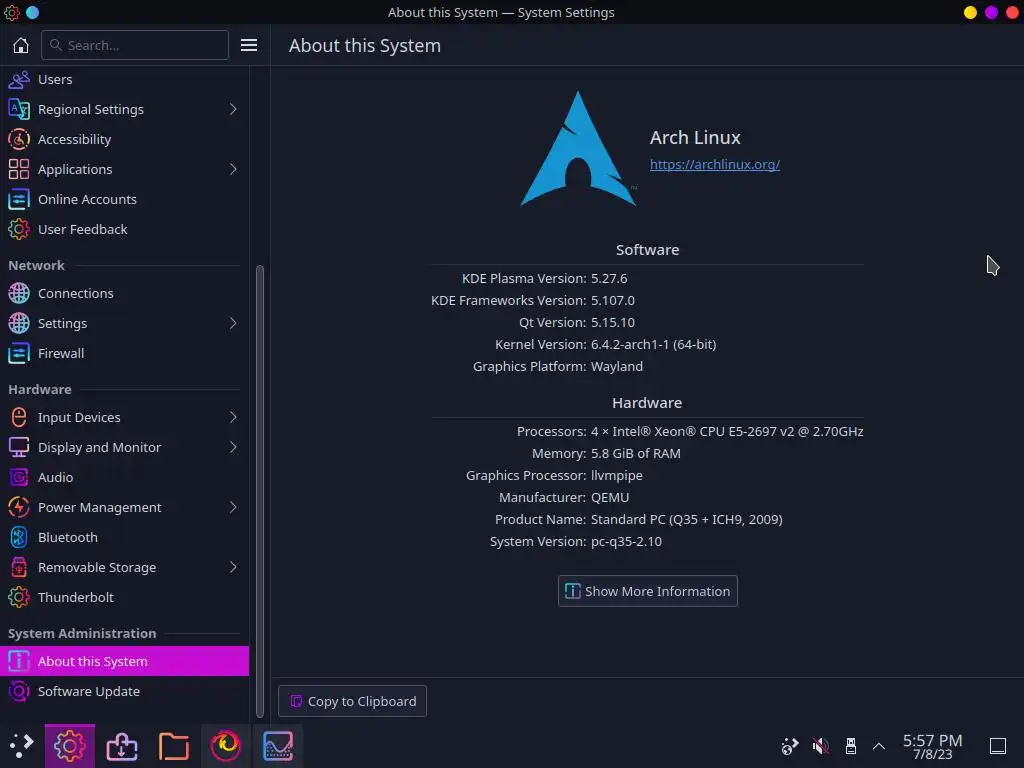Click the Graphics Processor value llvmpipe

pos(616,475)
